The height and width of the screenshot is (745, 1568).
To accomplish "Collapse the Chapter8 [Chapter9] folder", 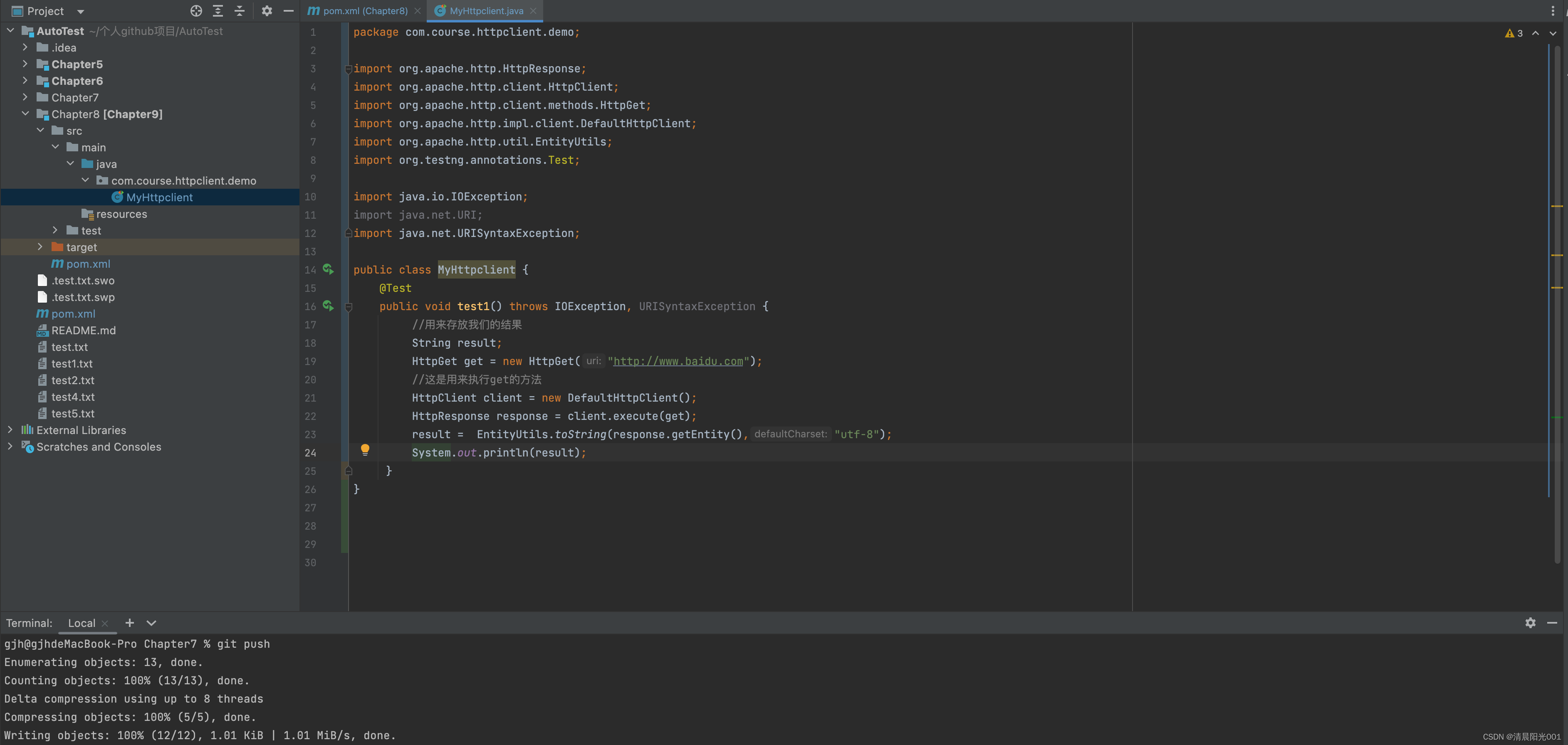I will (25, 114).
